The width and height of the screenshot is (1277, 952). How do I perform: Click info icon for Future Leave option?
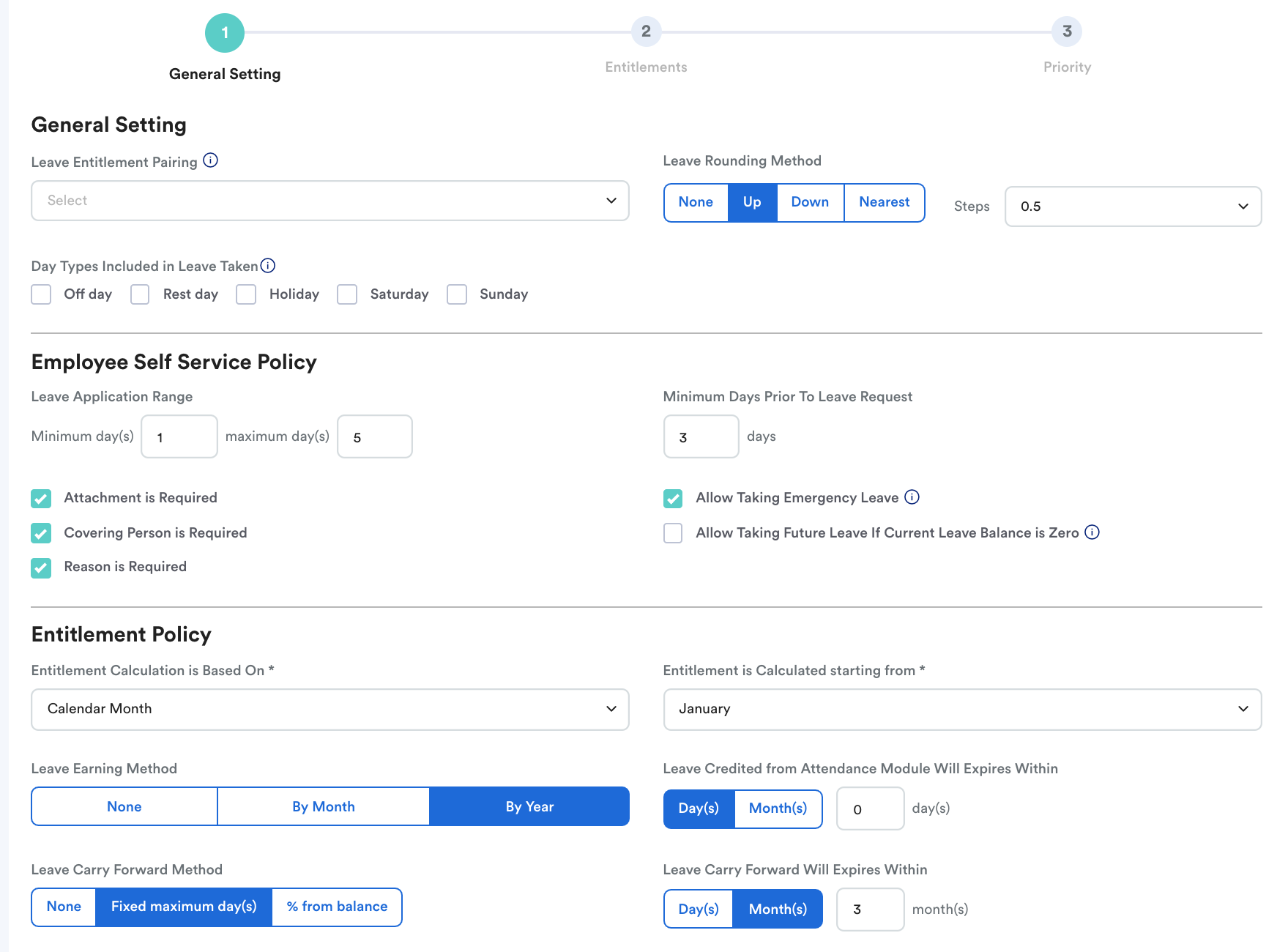coord(1092,532)
